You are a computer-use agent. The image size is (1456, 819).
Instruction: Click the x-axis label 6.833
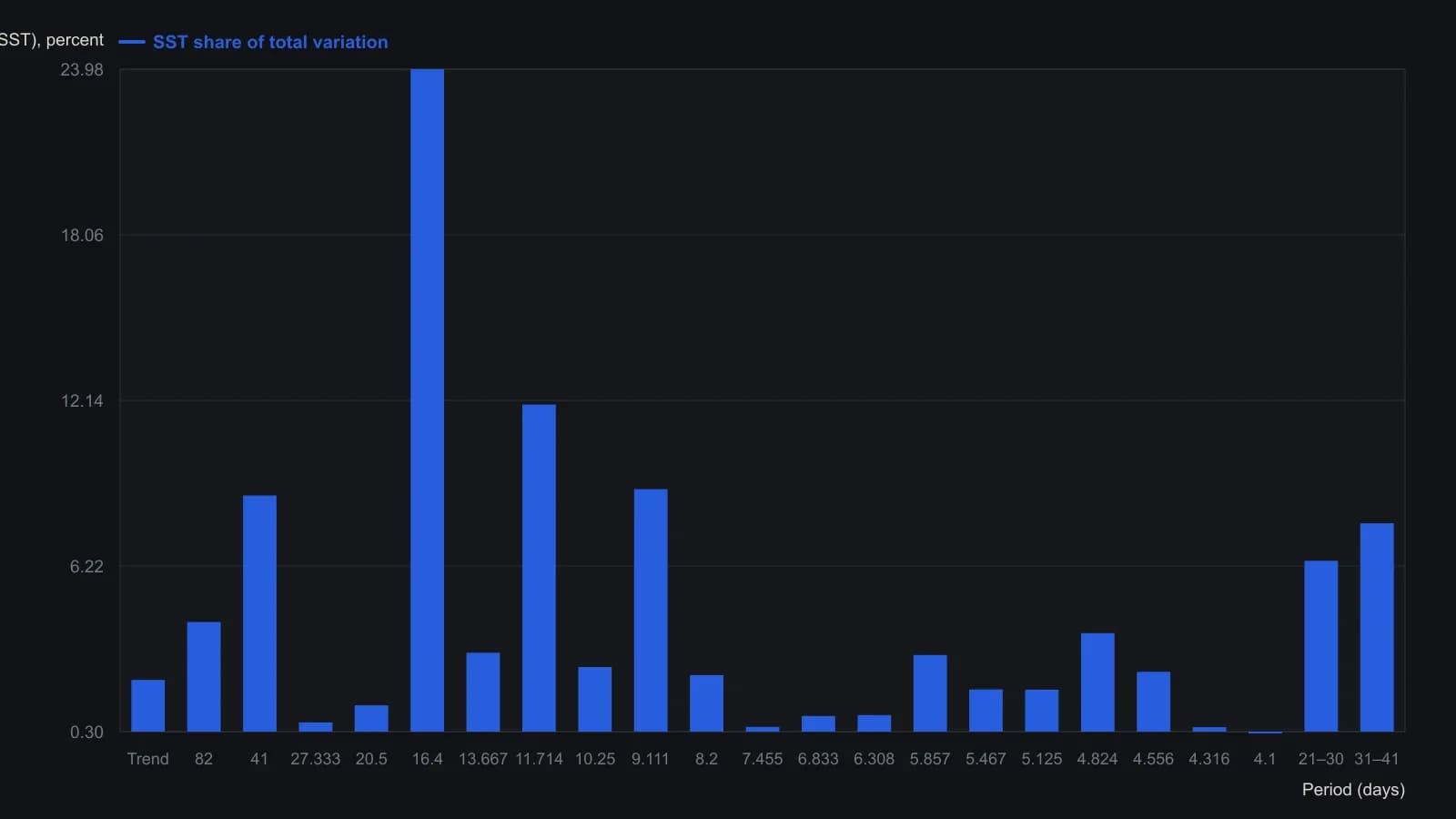pos(818,759)
